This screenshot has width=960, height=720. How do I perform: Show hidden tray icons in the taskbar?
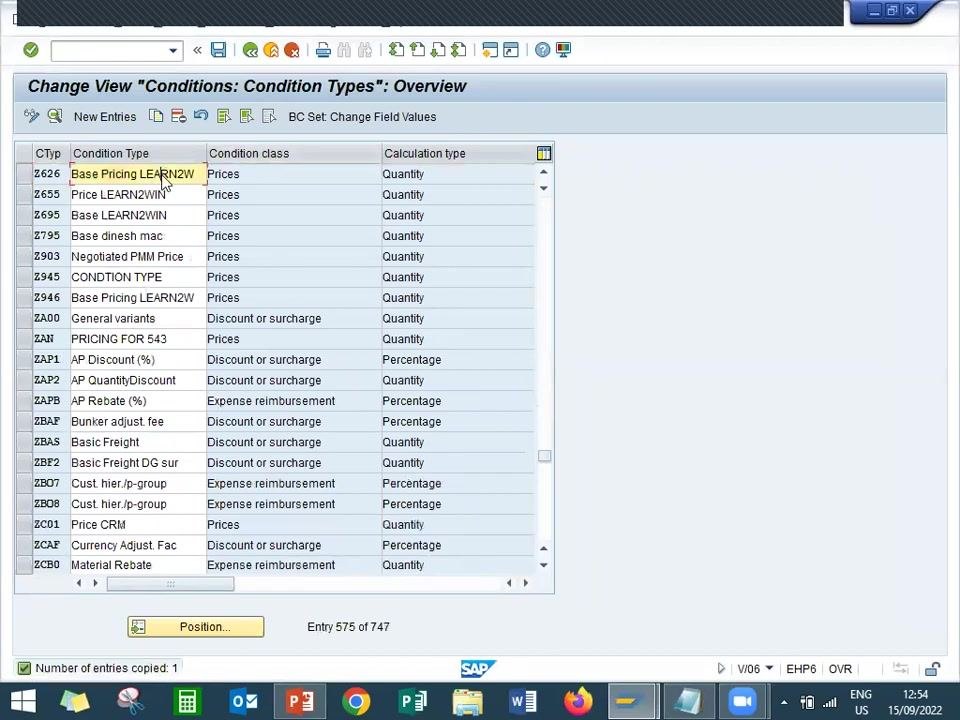click(784, 702)
